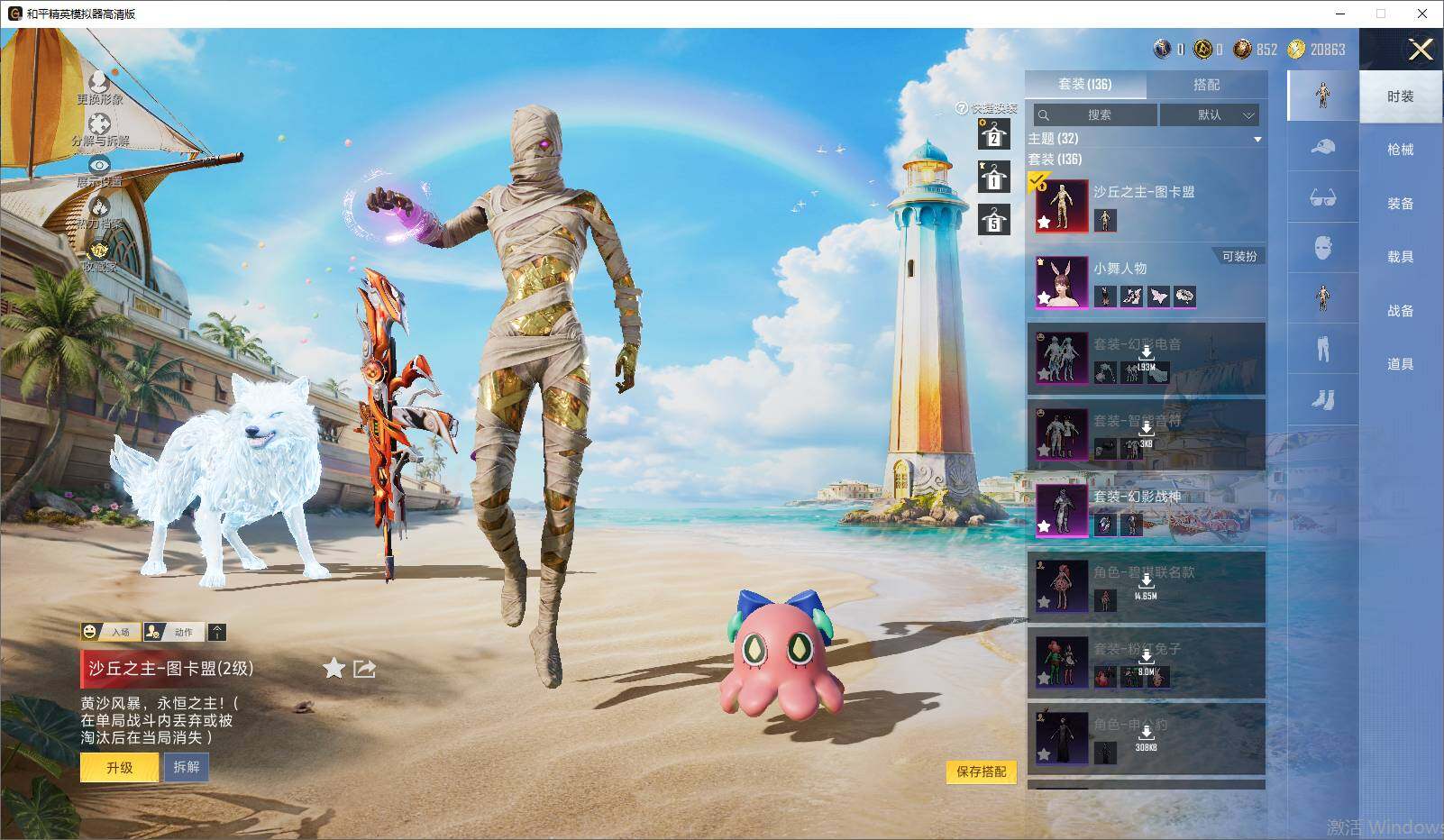Close the wardrobe with the X icon

point(1421,50)
